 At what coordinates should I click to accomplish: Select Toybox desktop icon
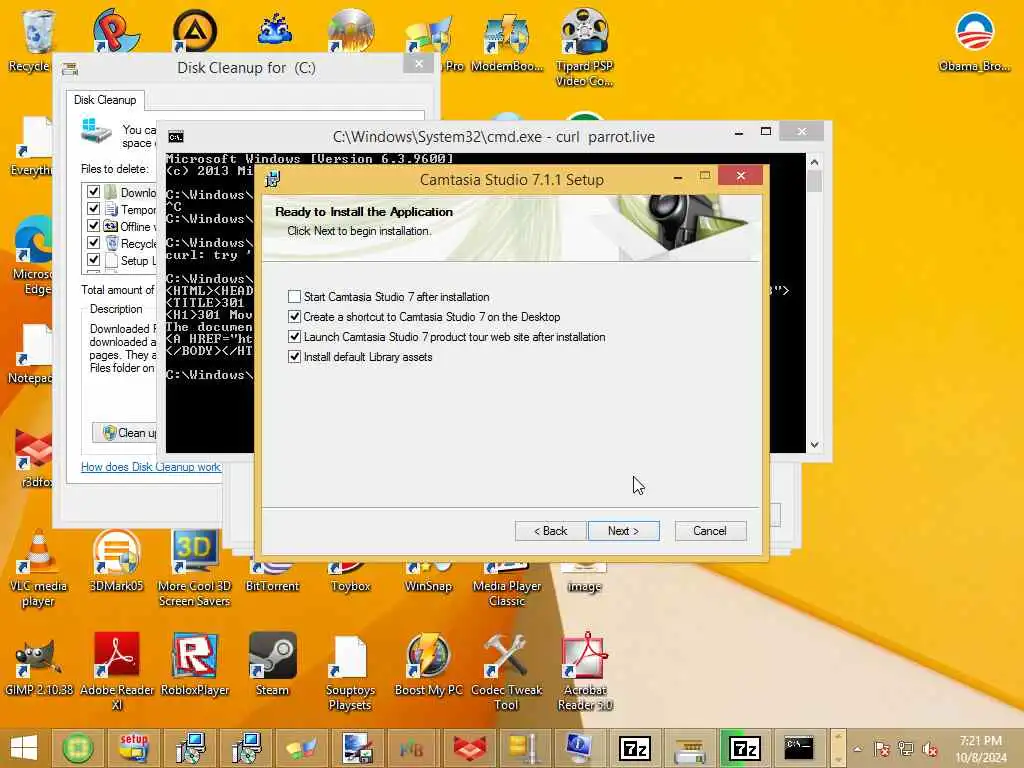[x=350, y=577]
